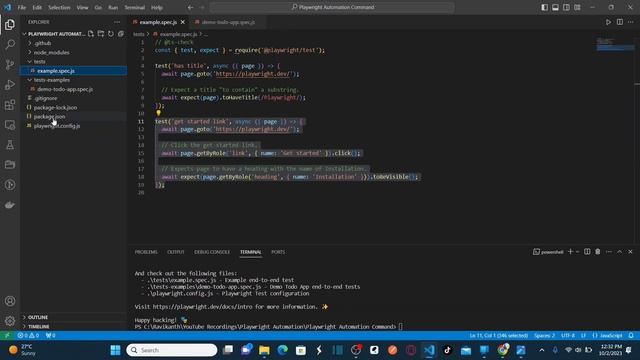This screenshot has width=640, height=360.
Task: Open the Accounts icon in activity bar
Action: click(10, 301)
